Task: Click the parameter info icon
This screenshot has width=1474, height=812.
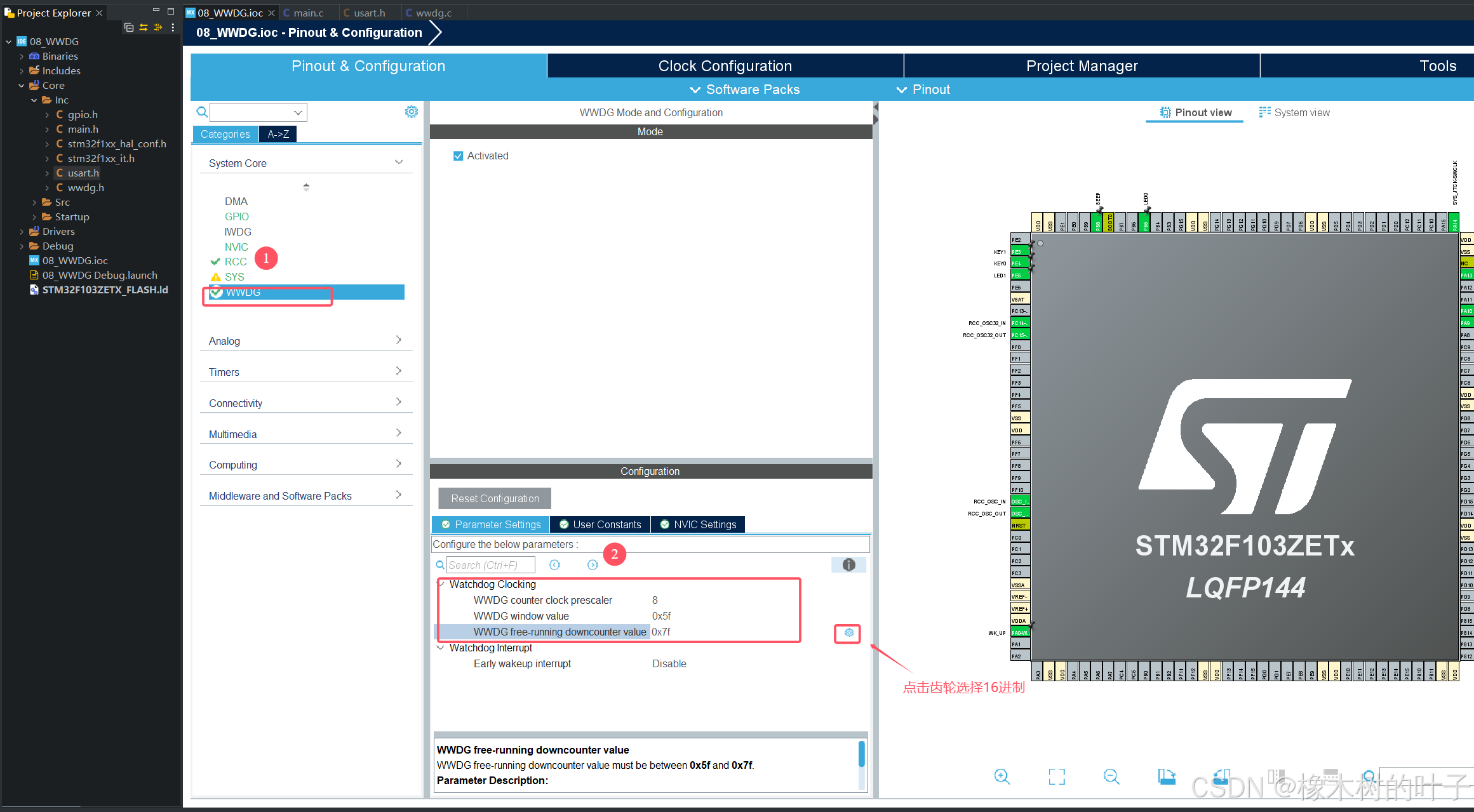Action: click(848, 564)
